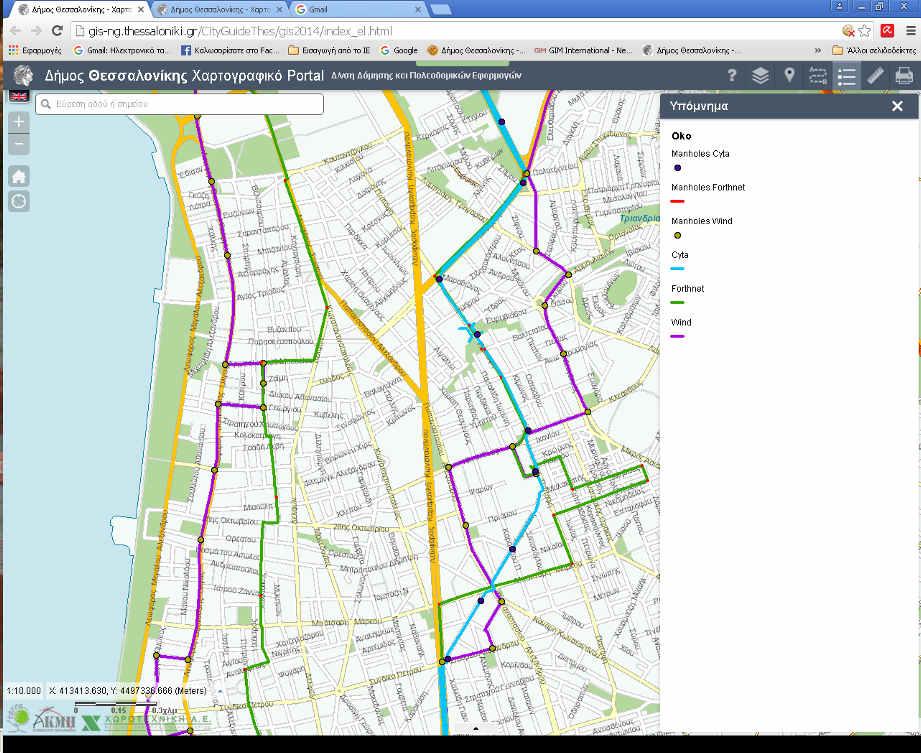Bookmark this page with the star icon
921x753 pixels.
[864, 31]
